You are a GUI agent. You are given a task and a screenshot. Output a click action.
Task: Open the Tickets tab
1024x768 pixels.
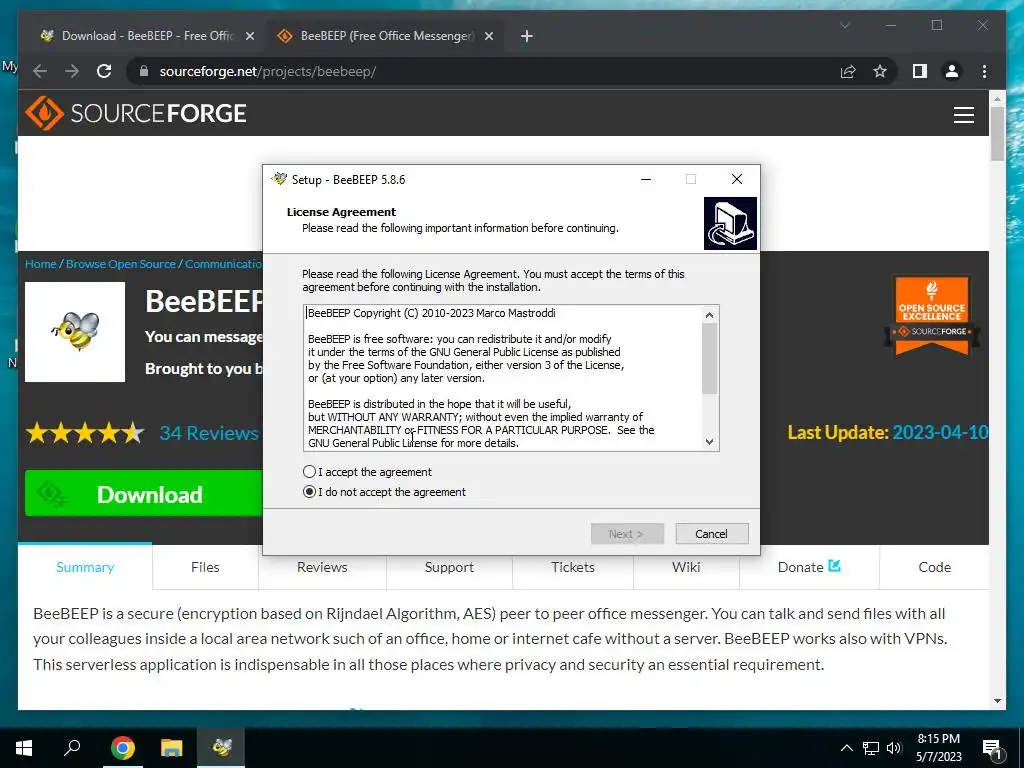coord(573,567)
